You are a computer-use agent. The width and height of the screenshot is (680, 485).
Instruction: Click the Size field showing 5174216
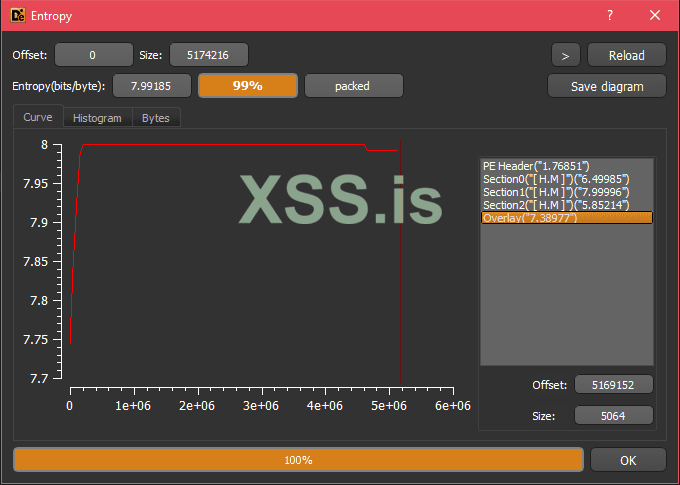(x=209, y=55)
